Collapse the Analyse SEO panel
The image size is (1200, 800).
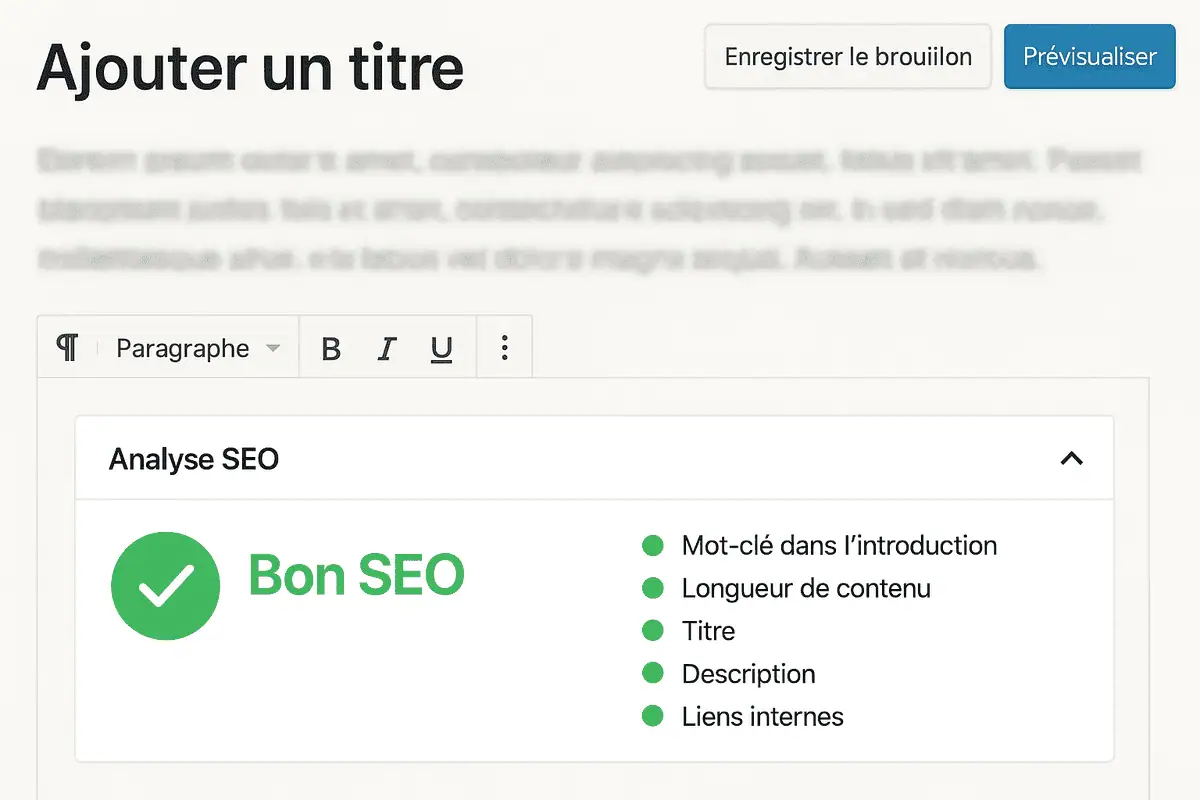click(1073, 458)
